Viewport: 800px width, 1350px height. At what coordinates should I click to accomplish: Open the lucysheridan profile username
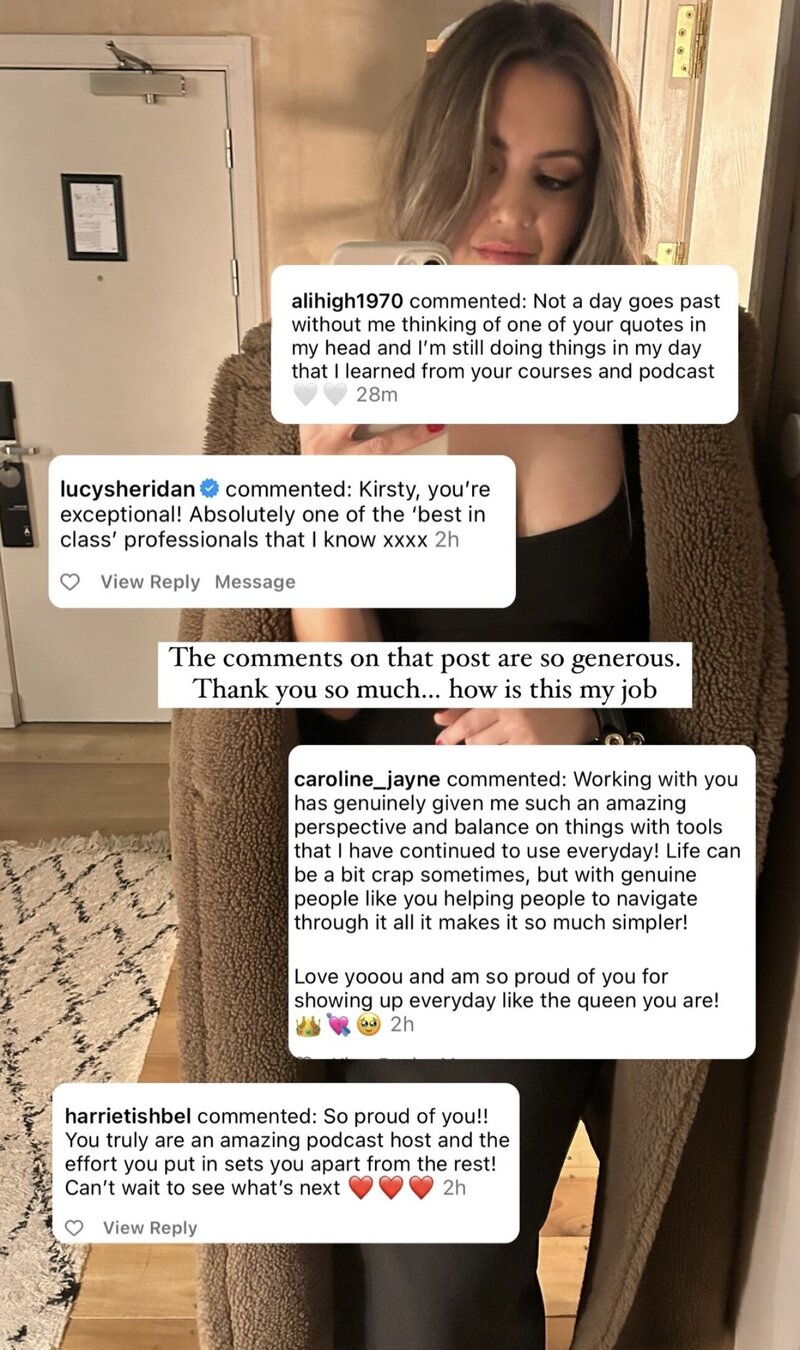click(127, 489)
